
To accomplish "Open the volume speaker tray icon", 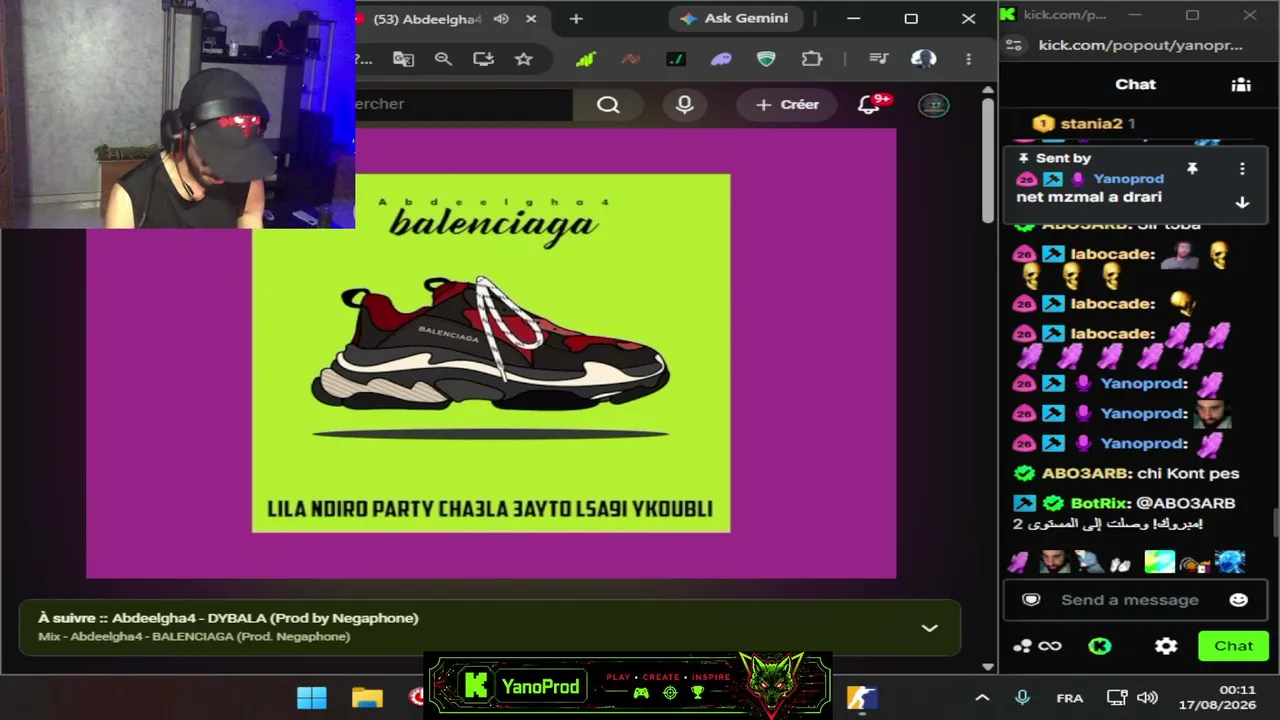I will click(1147, 698).
